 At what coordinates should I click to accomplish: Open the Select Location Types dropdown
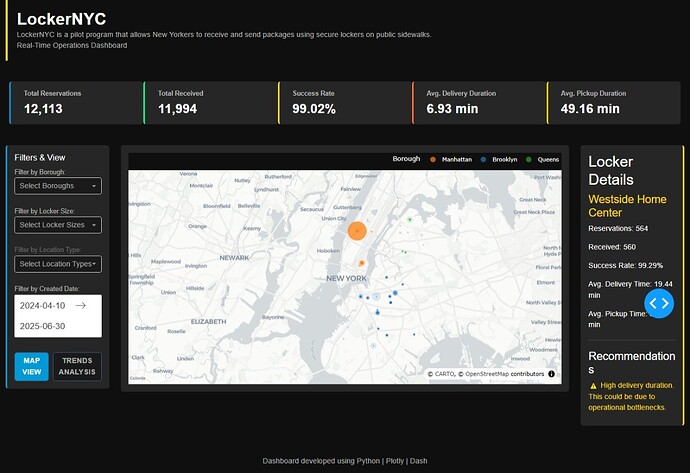click(x=58, y=264)
